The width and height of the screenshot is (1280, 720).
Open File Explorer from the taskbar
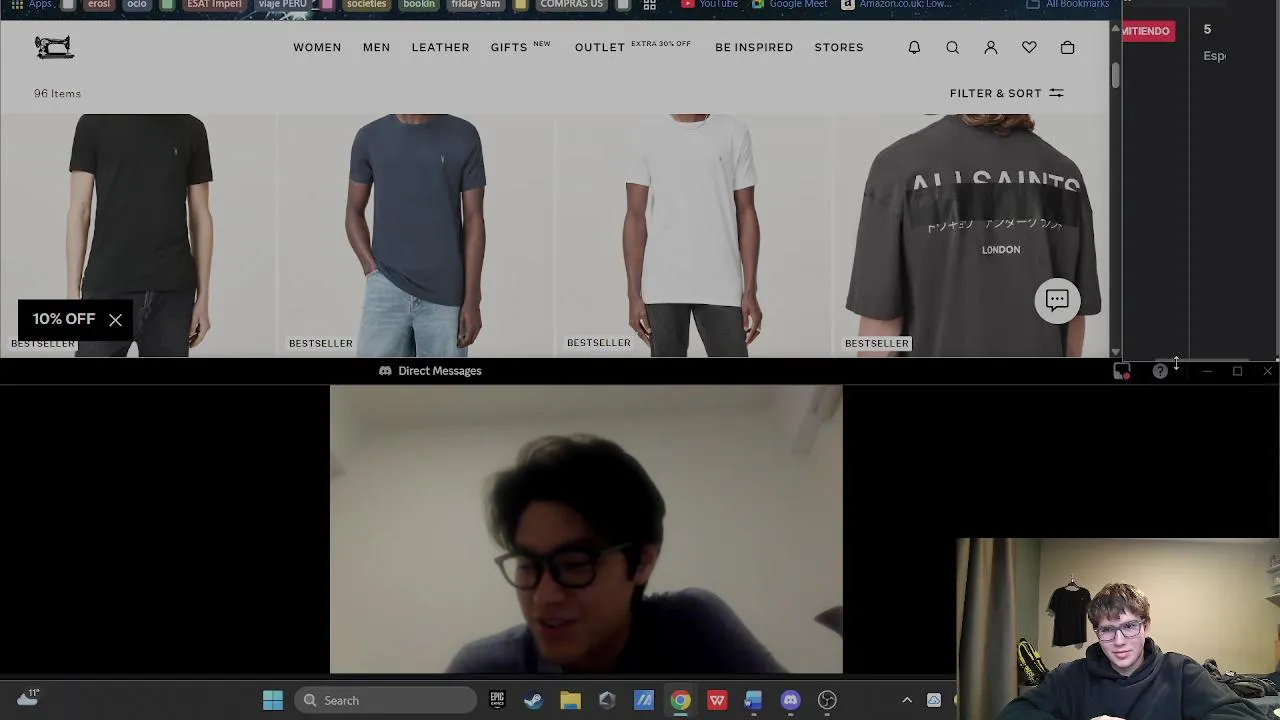coord(570,700)
